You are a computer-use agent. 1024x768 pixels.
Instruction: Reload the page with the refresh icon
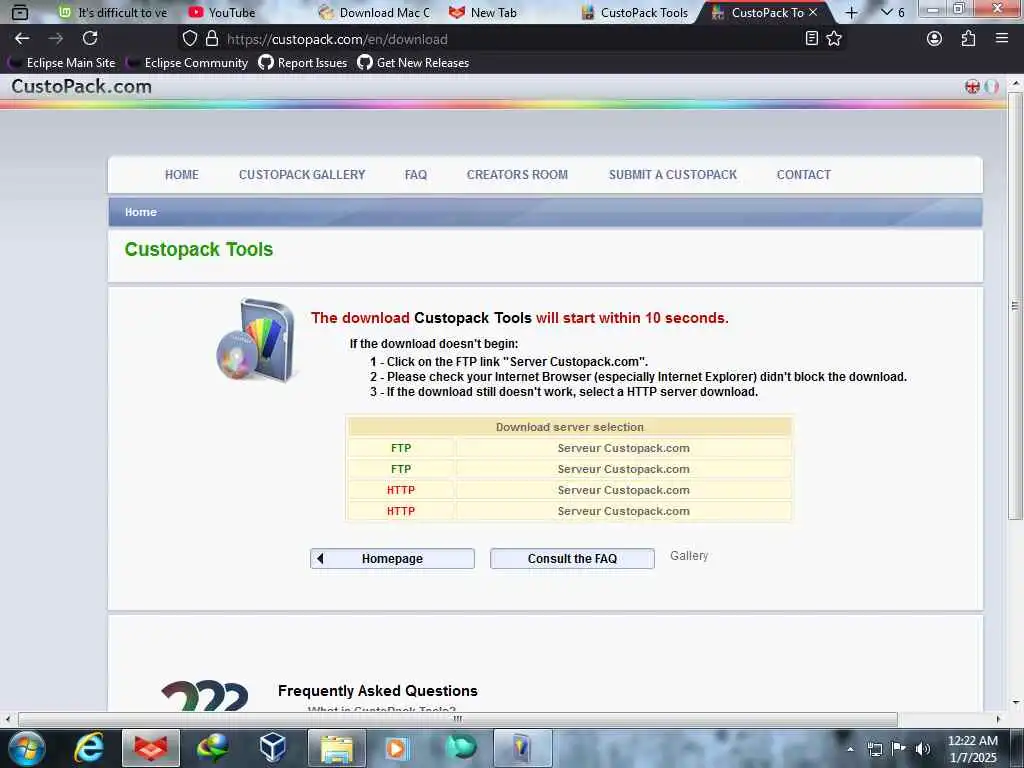click(90, 39)
